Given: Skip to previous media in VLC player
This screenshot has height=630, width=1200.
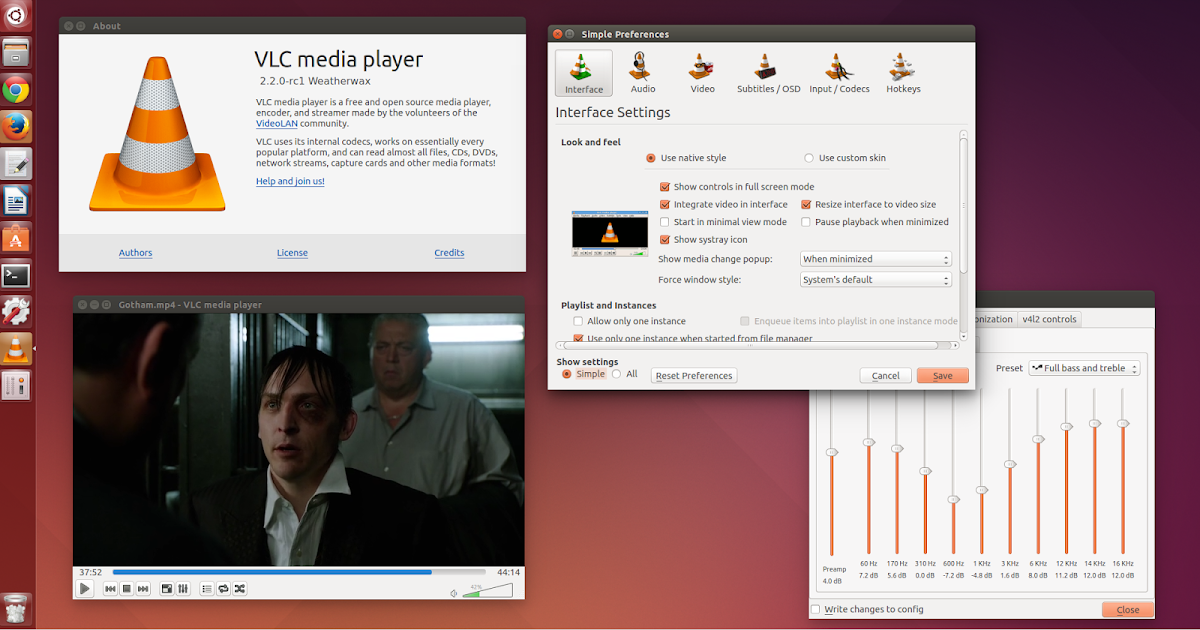Looking at the screenshot, I should point(111,589).
